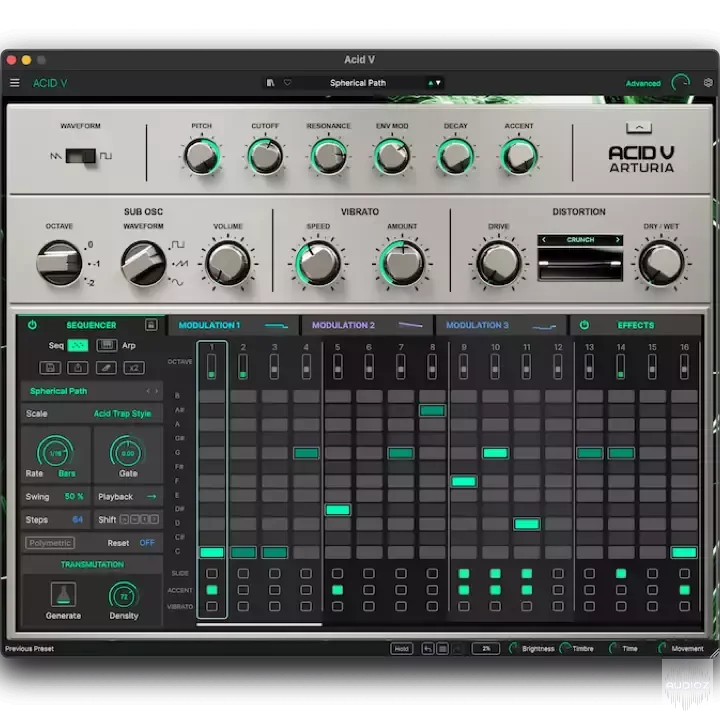The width and height of the screenshot is (720, 720).
Task: Change Playback direction arrow
Action: (x=152, y=496)
